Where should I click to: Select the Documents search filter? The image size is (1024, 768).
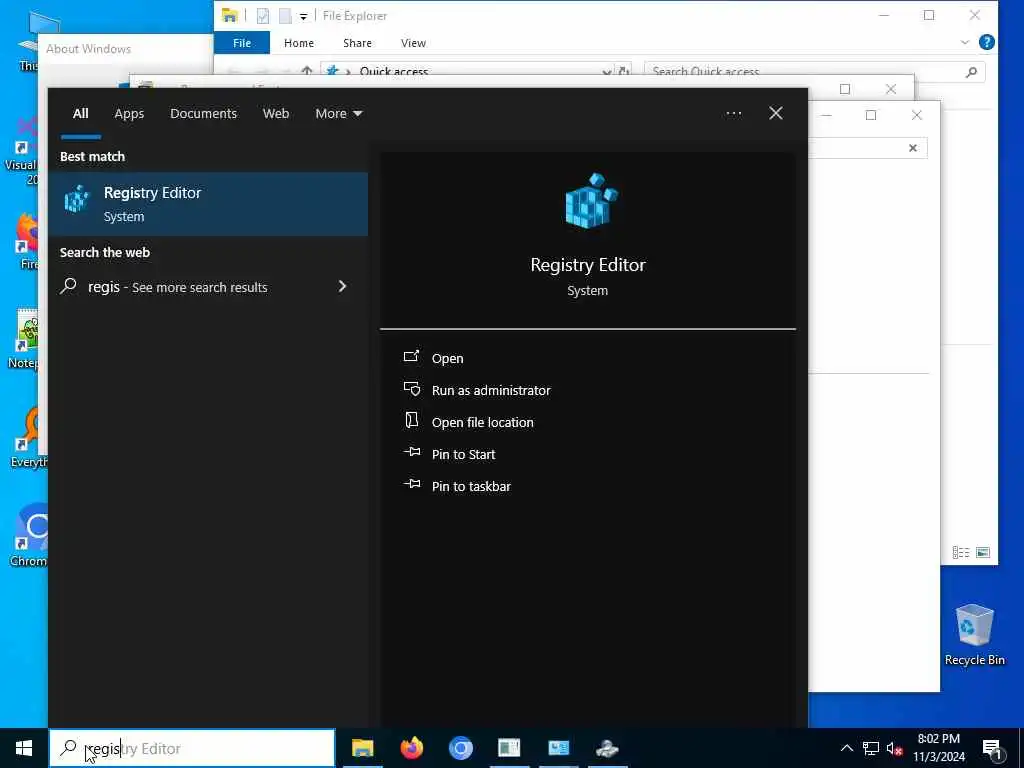click(203, 114)
